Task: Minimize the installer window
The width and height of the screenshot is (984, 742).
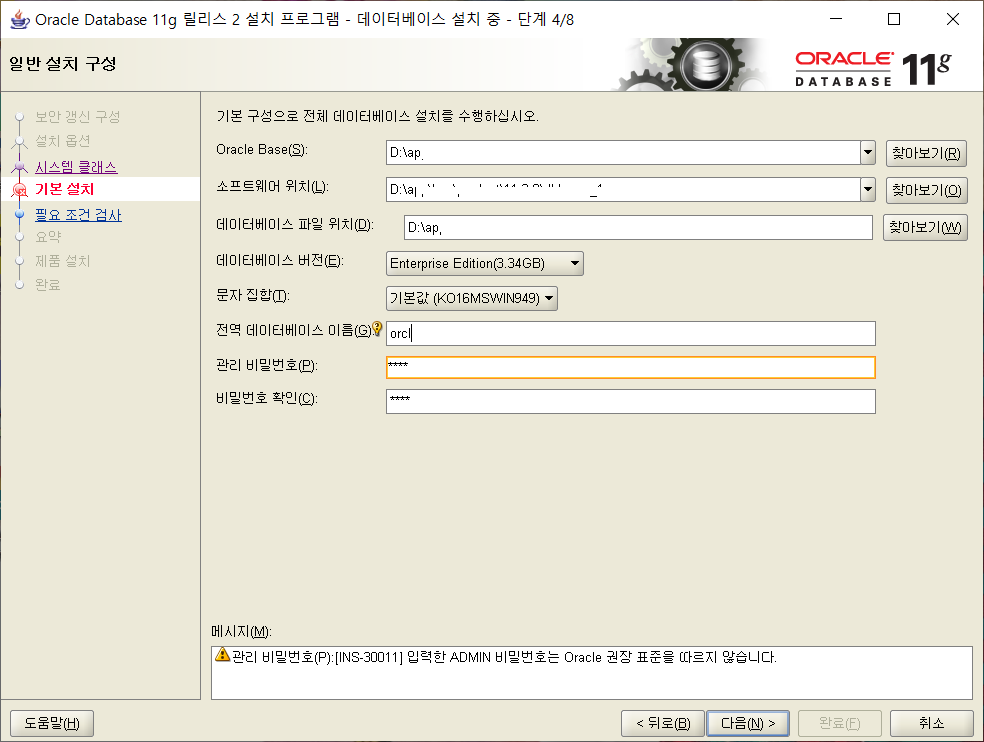Action: [836, 19]
